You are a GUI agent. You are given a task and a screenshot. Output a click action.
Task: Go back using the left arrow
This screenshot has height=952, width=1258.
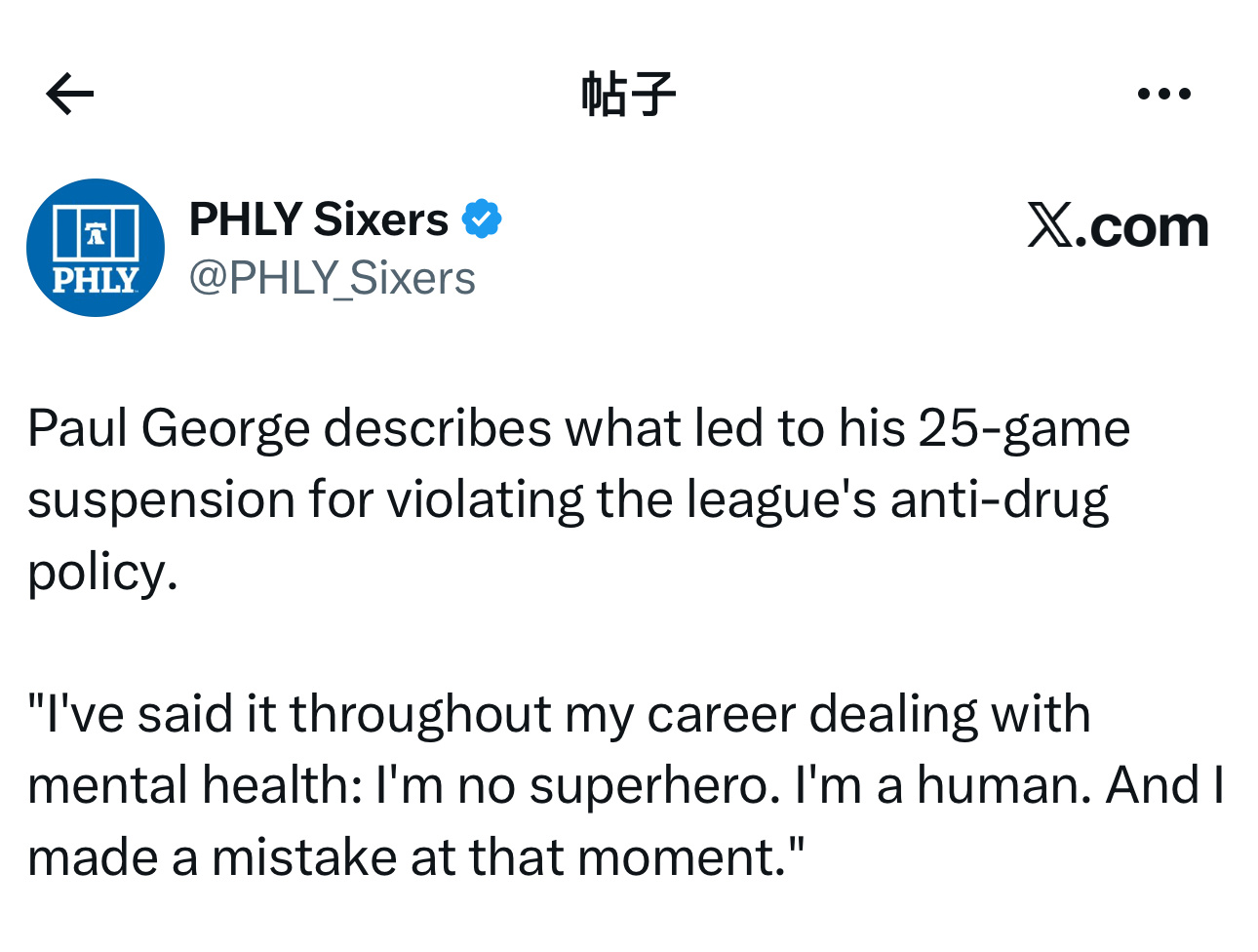point(69,94)
